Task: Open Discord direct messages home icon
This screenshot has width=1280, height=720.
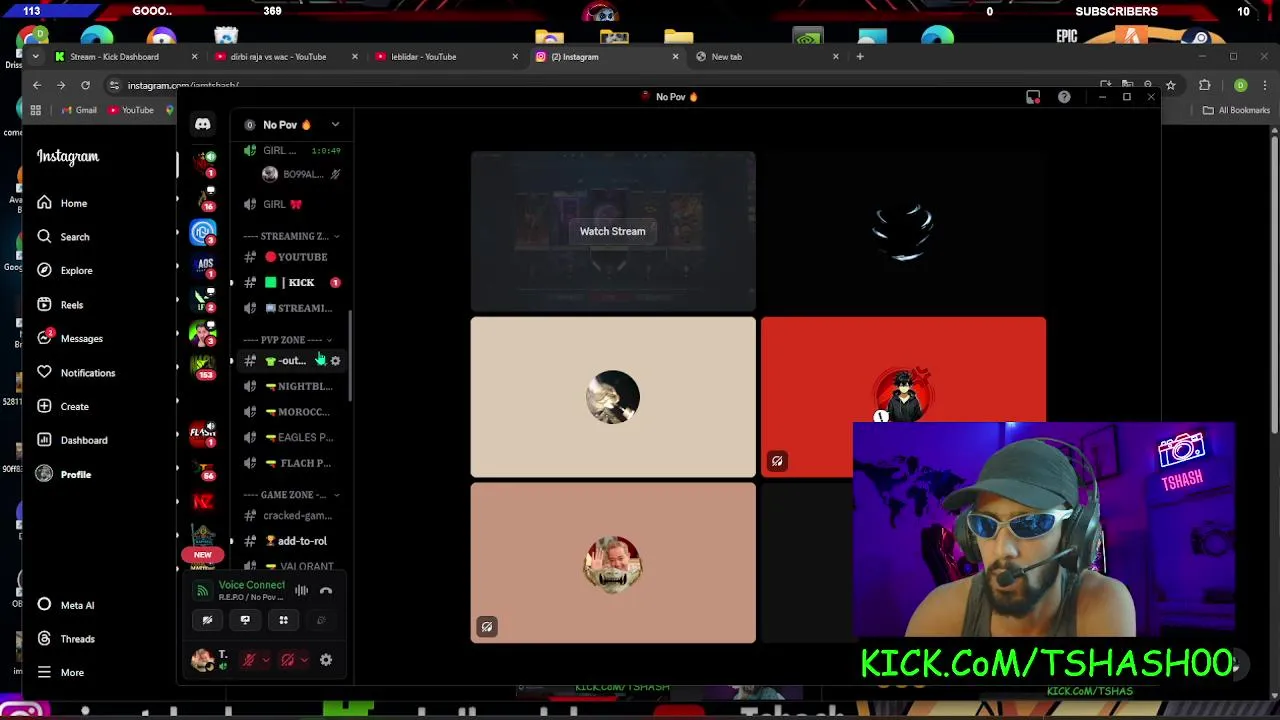Action: (x=203, y=124)
